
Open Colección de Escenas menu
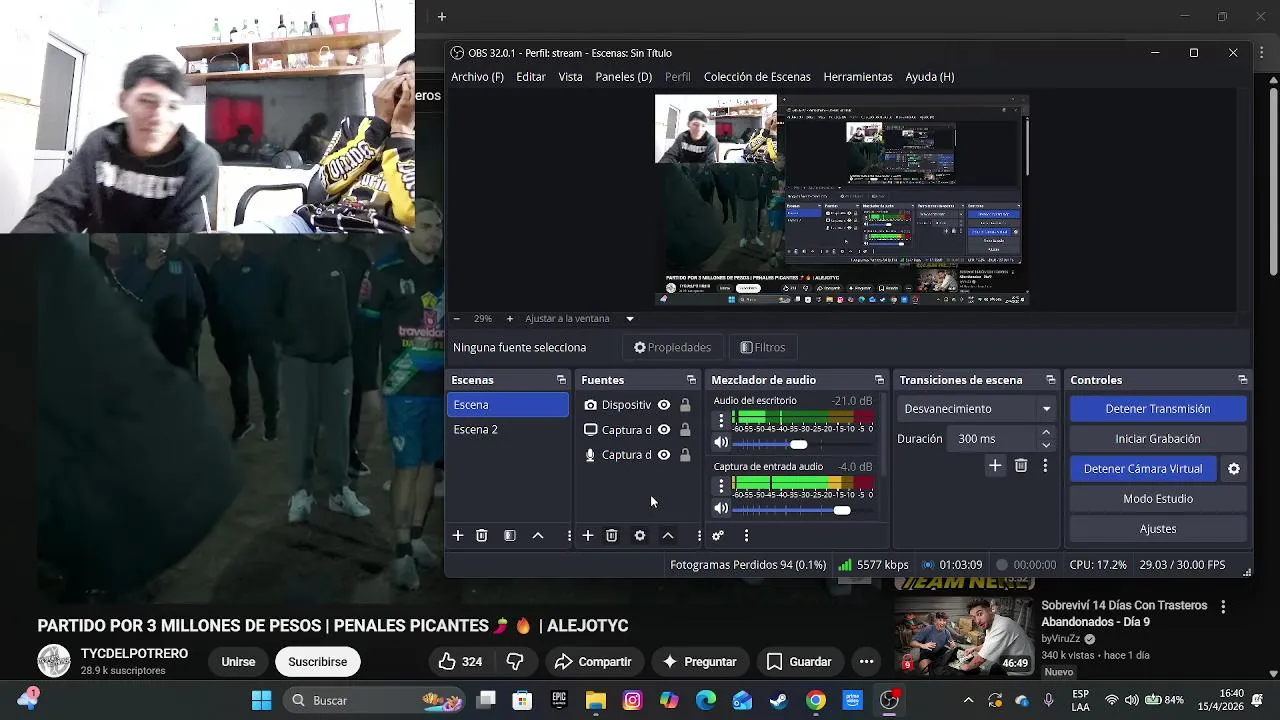(757, 77)
